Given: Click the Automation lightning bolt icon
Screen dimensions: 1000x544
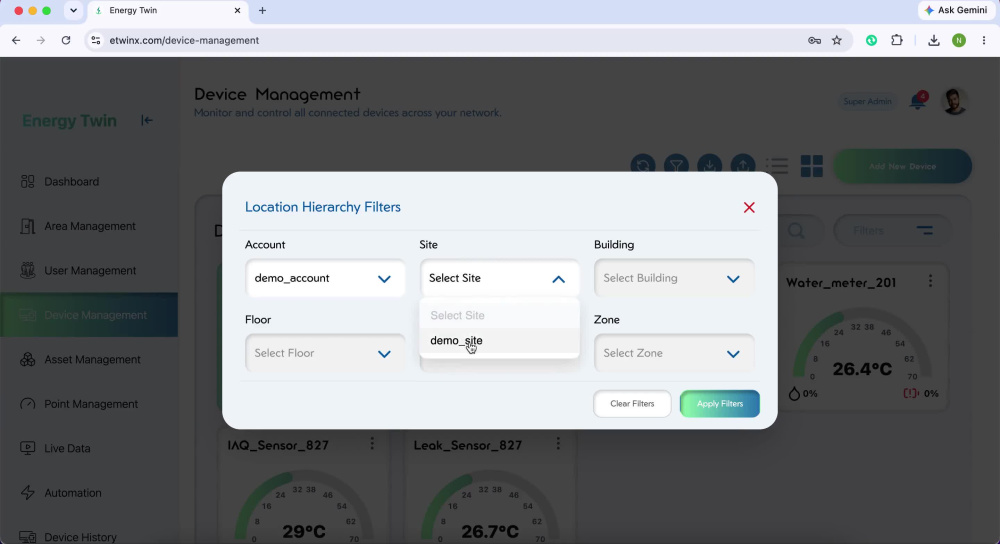Looking at the screenshot, I should click(x=27, y=493).
